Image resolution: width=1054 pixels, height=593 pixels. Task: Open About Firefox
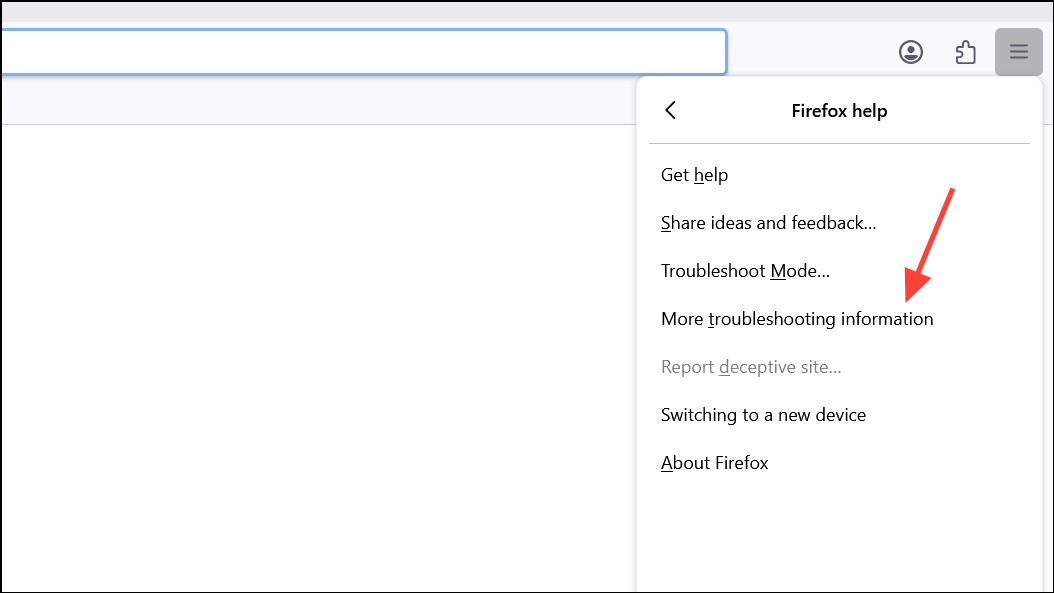coord(714,463)
